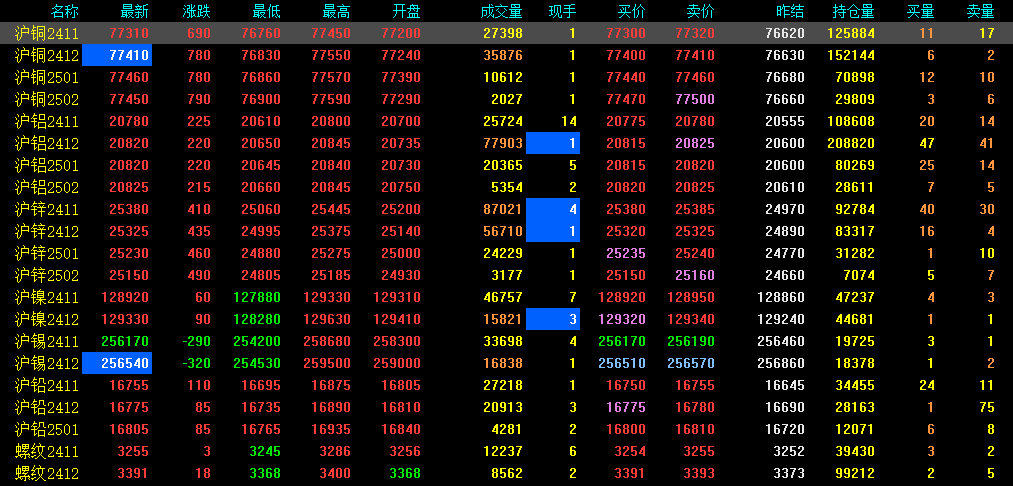The image size is (1013, 486).
Task: Select the 沪铝2502 contract name
Action: pos(47,187)
